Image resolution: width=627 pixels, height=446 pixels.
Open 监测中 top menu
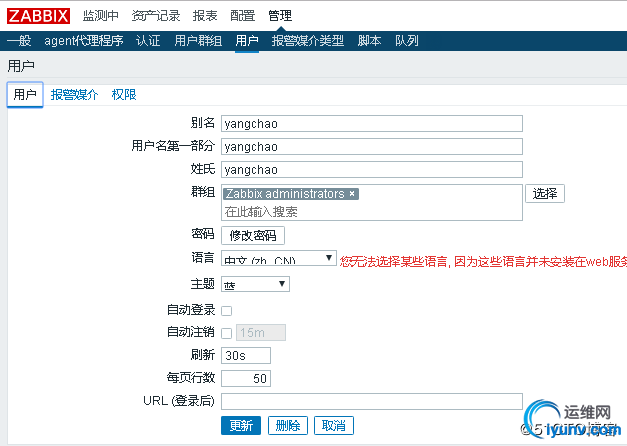[x=101, y=16]
